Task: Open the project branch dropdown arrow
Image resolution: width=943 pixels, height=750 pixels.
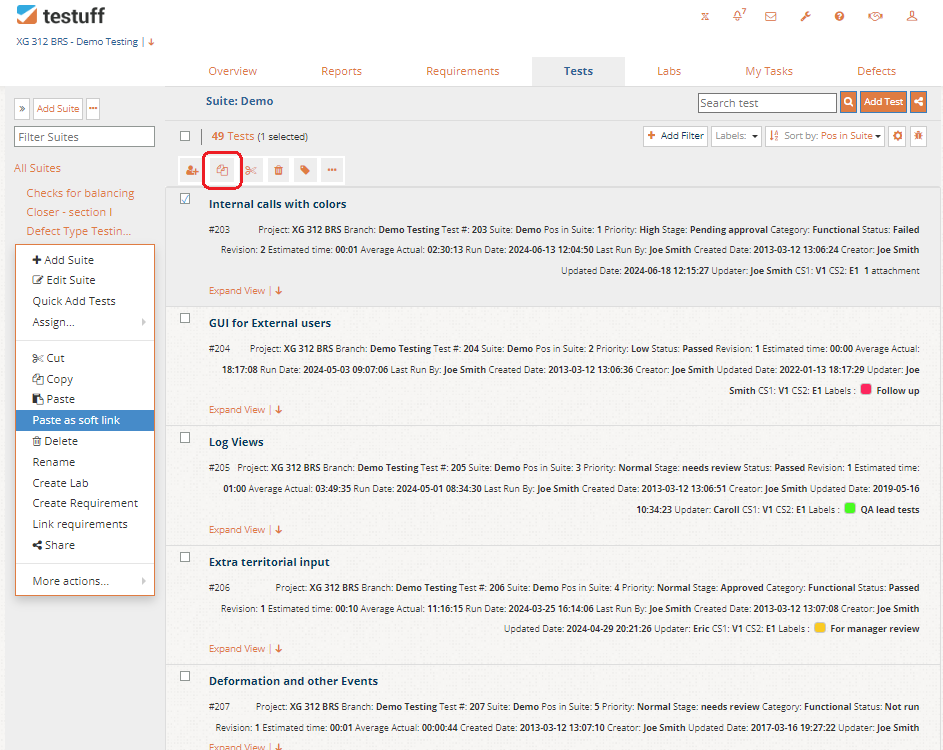Action: click(x=152, y=42)
